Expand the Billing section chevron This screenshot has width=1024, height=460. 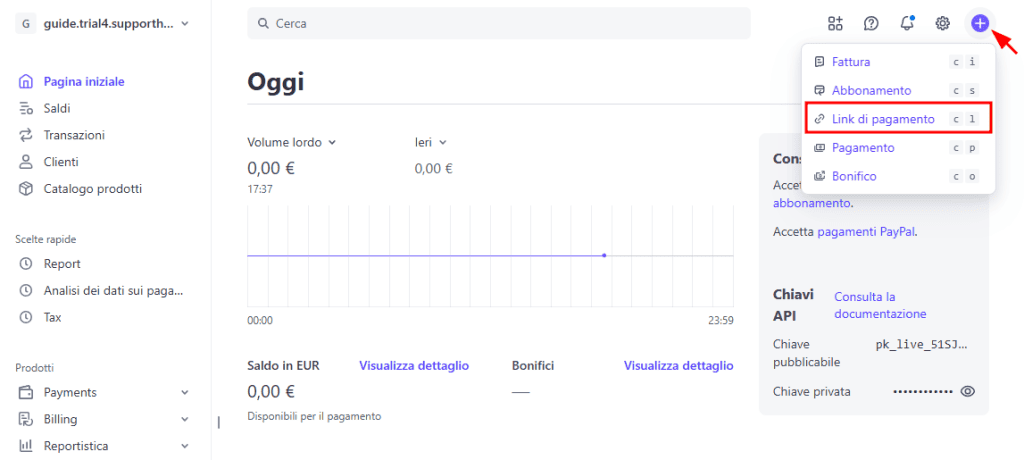tap(185, 419)
